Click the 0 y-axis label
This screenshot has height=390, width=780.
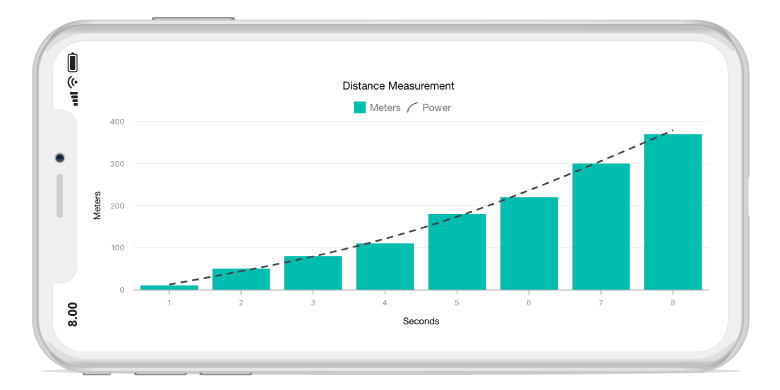tap(122, 290)
